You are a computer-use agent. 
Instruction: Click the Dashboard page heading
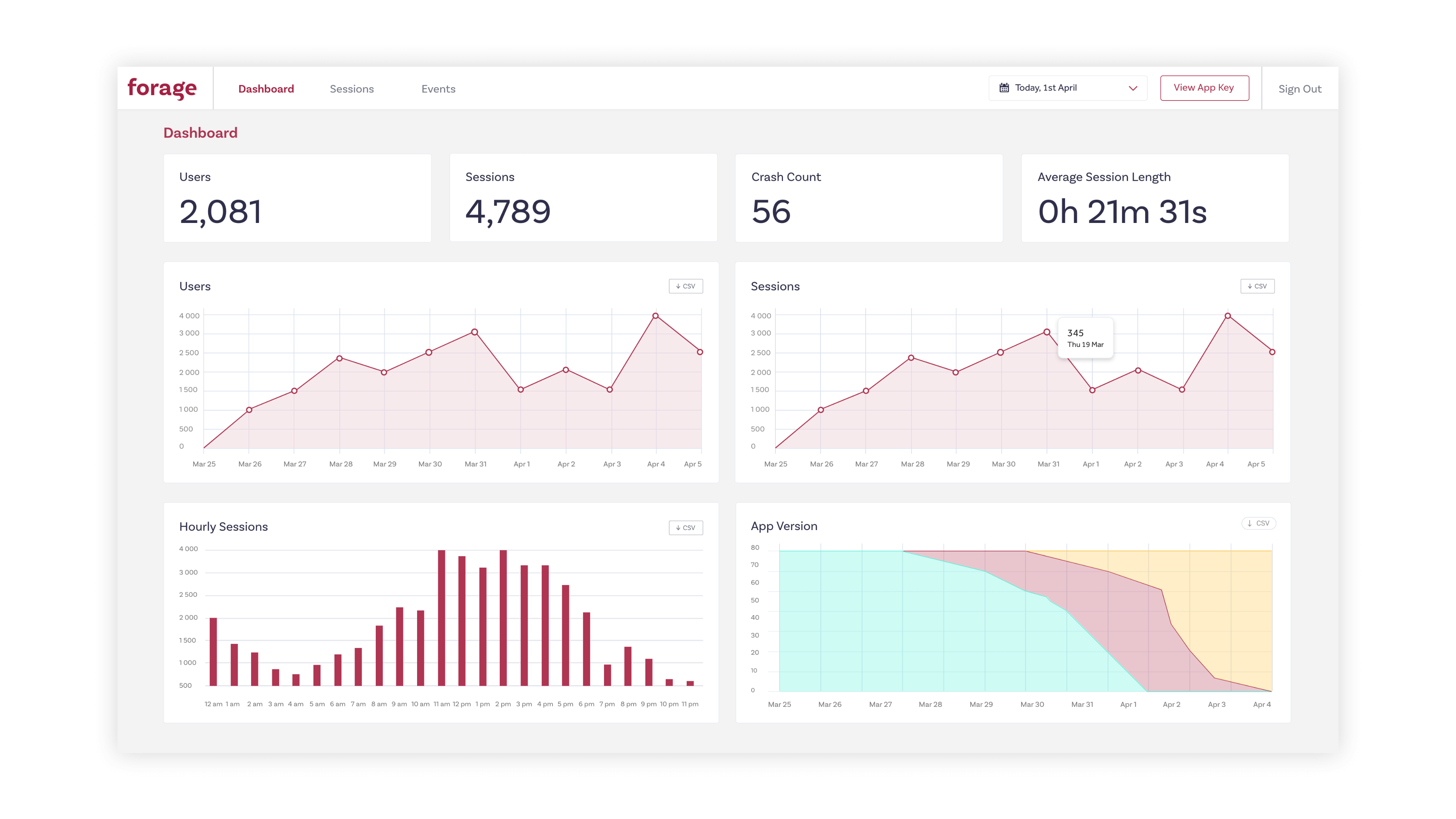[x=201, y=133]
